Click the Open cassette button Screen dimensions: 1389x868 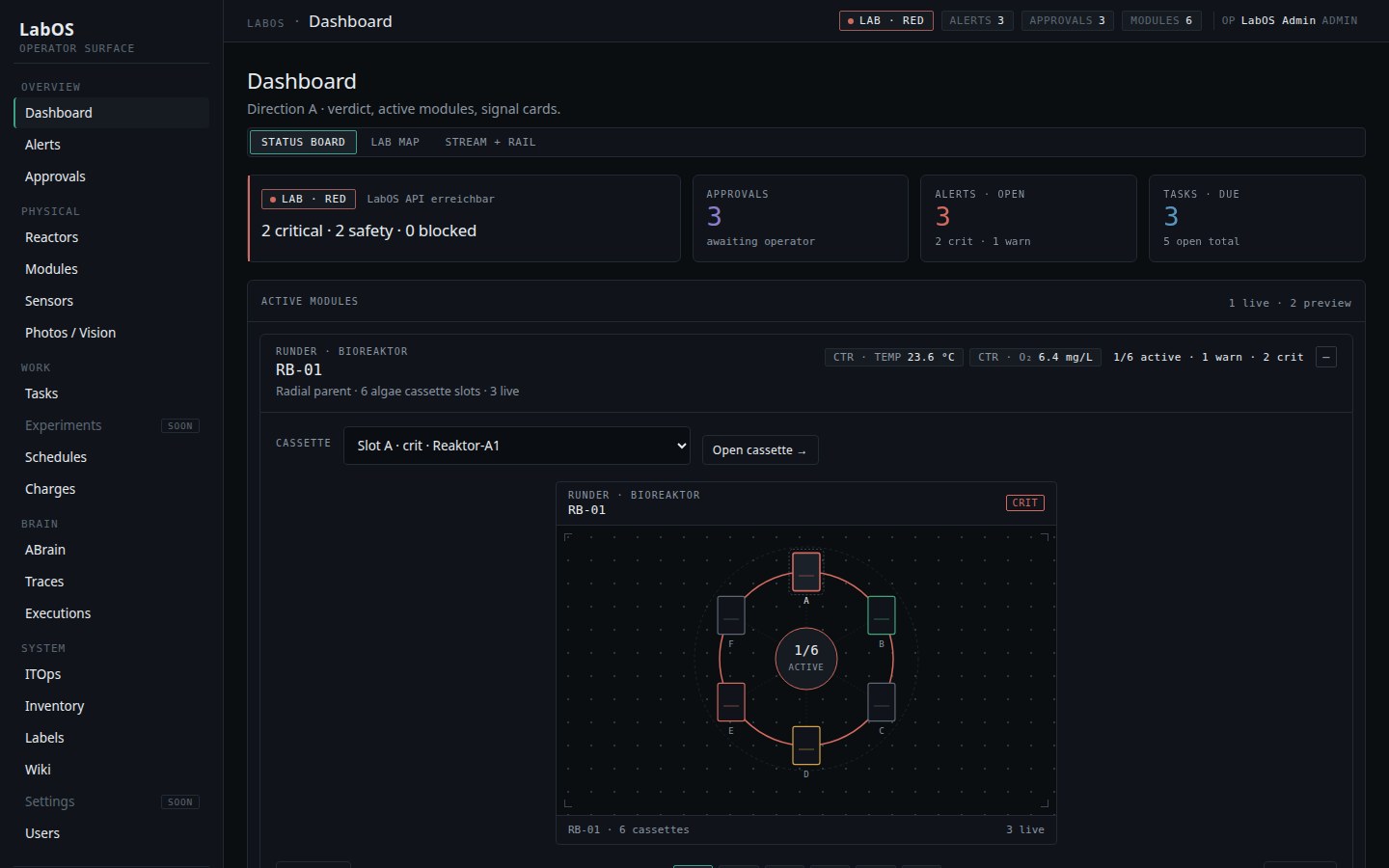(760, 450)
